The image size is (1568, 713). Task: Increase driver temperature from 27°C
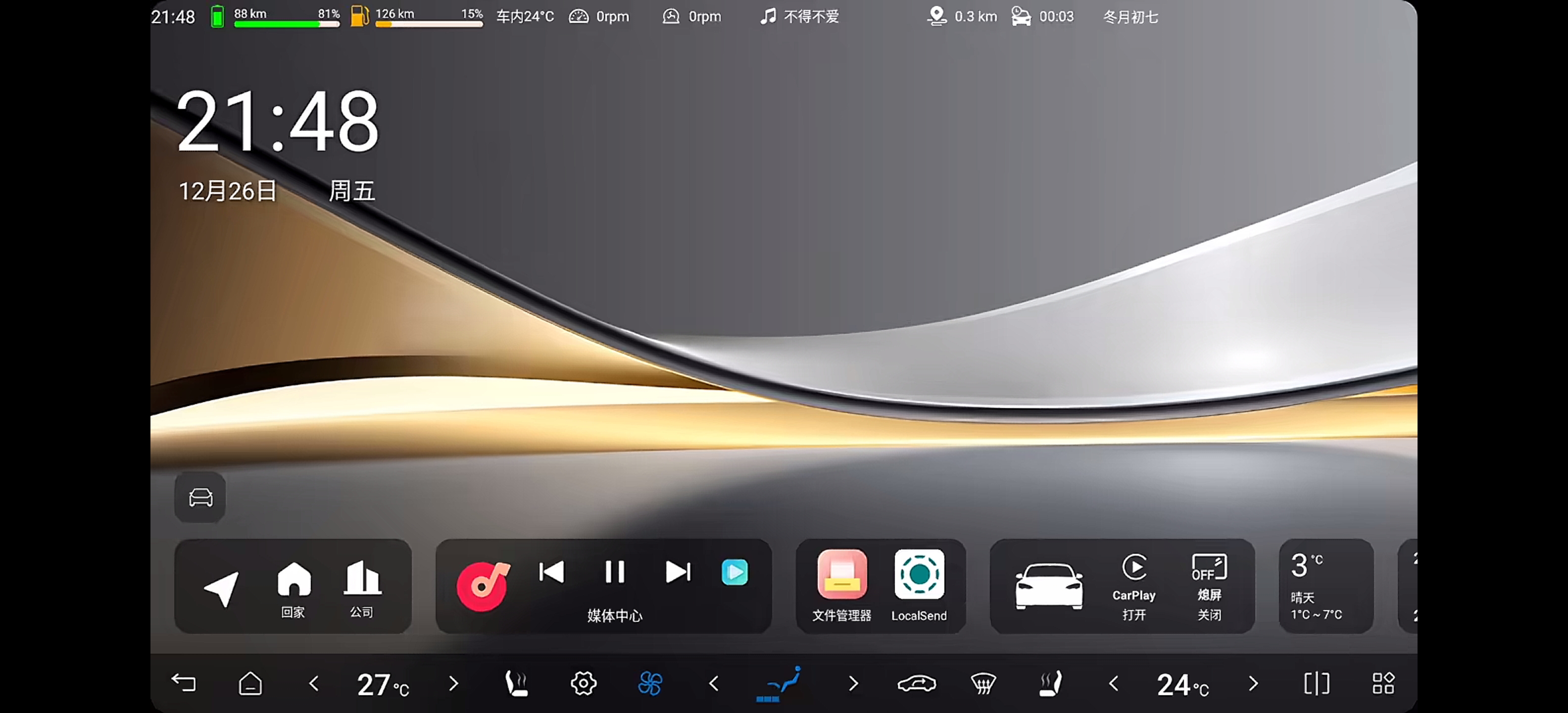pos(453,683)
